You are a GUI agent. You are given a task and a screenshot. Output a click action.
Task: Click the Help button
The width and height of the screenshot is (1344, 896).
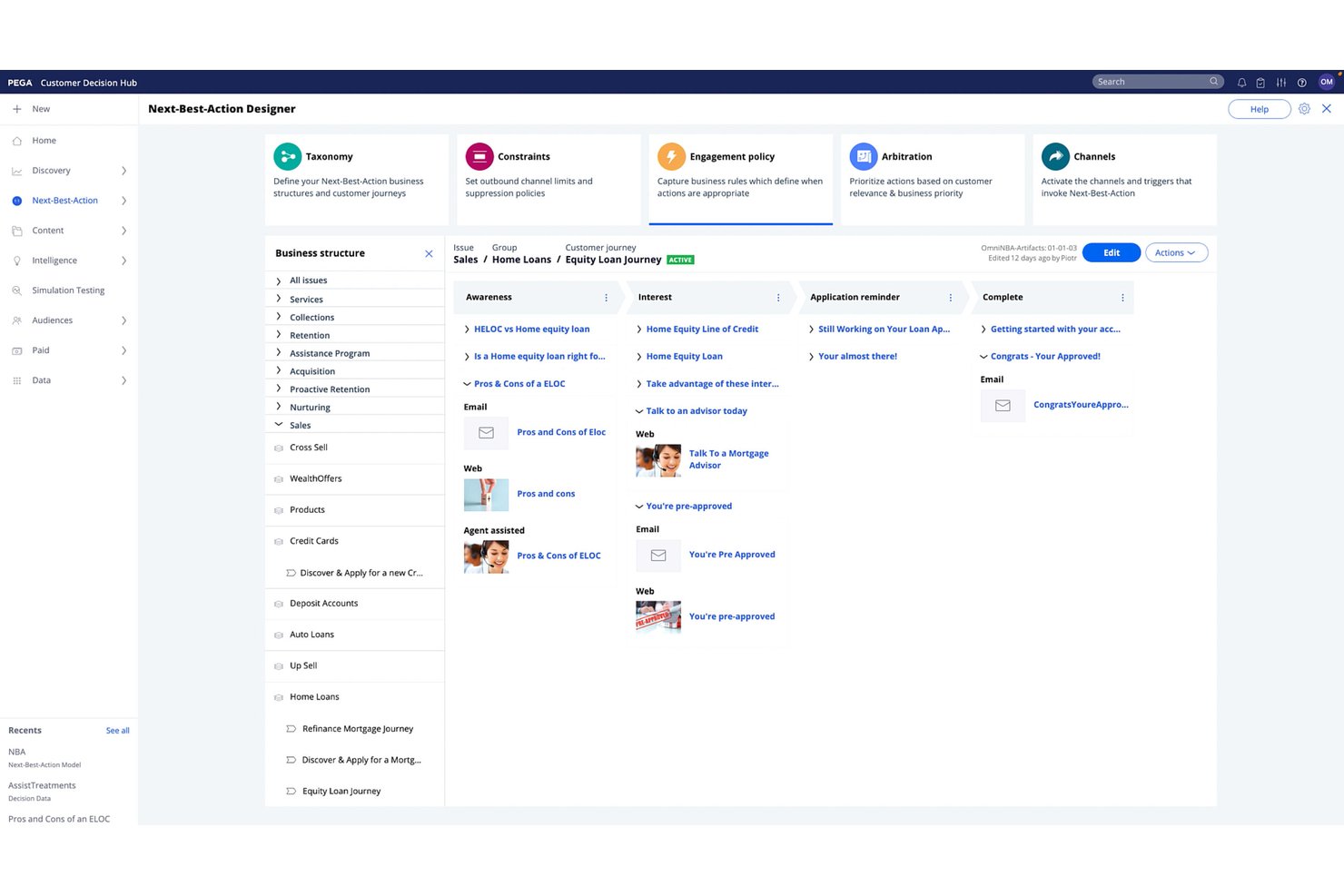pos(1260,109)
